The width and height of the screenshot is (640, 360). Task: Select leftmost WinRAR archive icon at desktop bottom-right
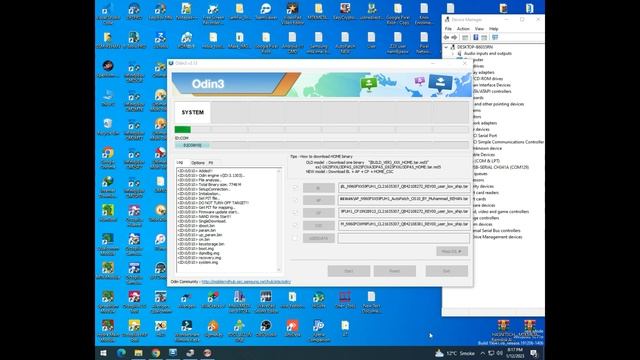point(503,329)
